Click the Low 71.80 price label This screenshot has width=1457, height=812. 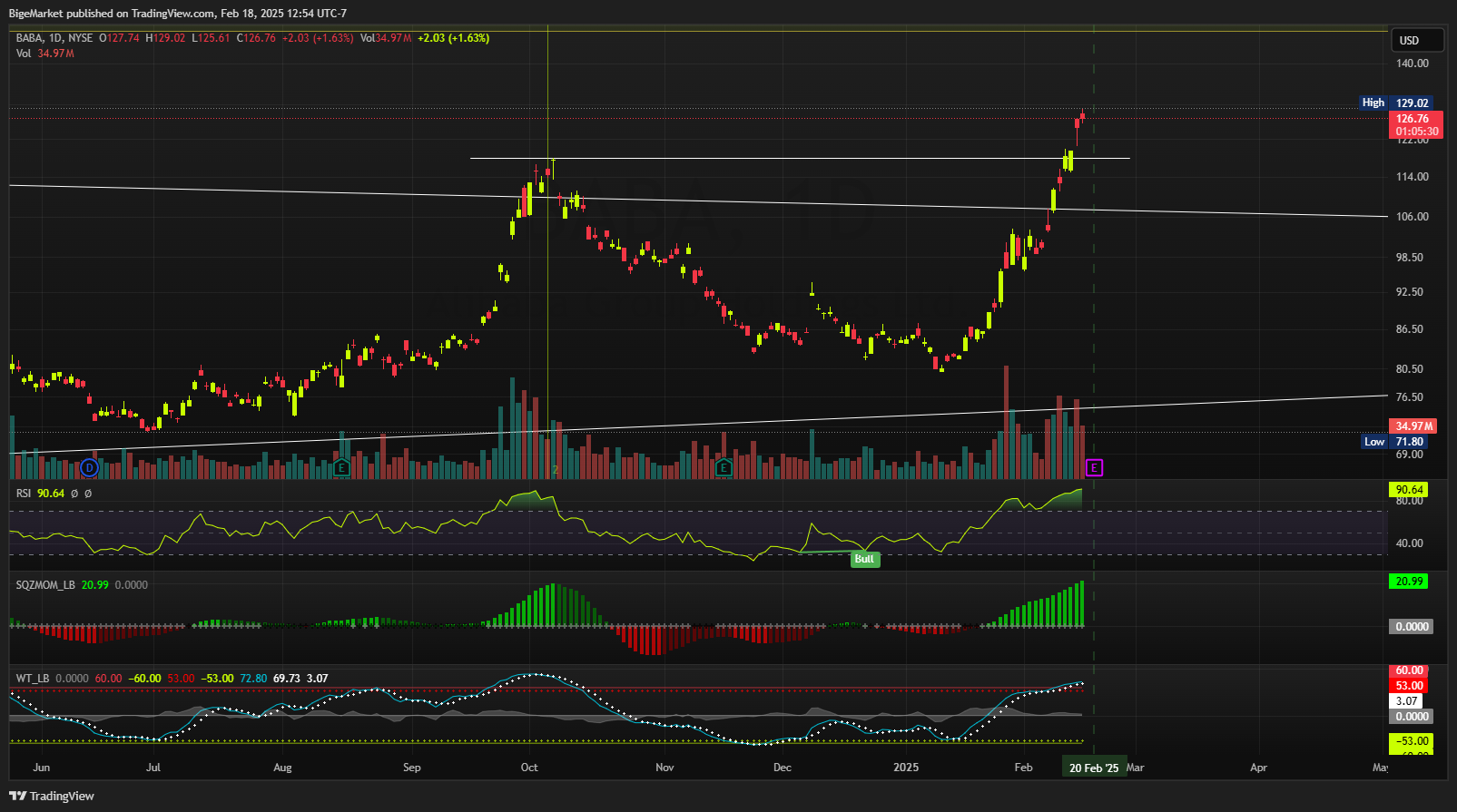1396,442
